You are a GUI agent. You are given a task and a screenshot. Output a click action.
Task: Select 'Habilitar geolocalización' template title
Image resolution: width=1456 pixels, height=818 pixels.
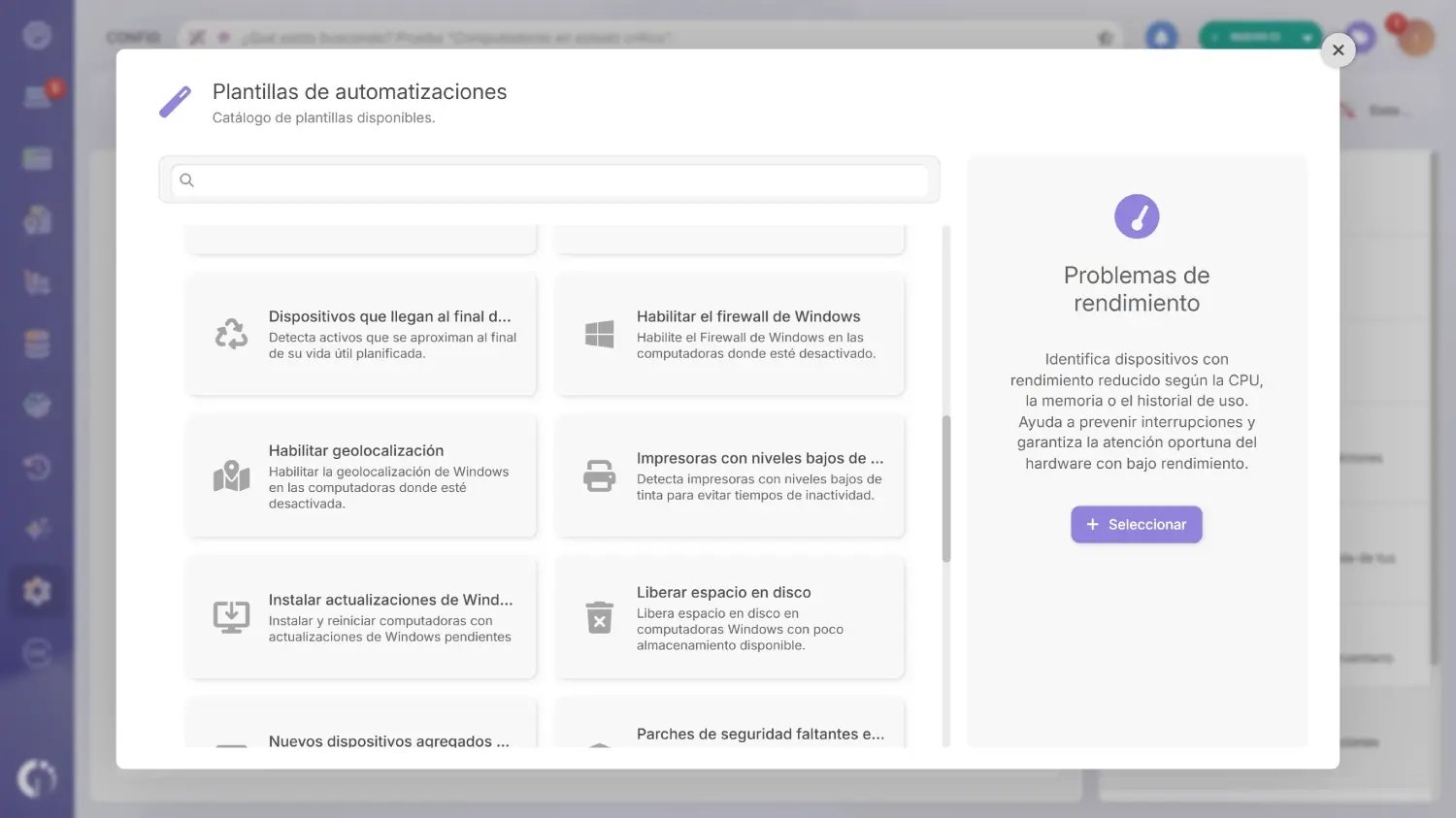pyautogui.click(x=356, y=450)
